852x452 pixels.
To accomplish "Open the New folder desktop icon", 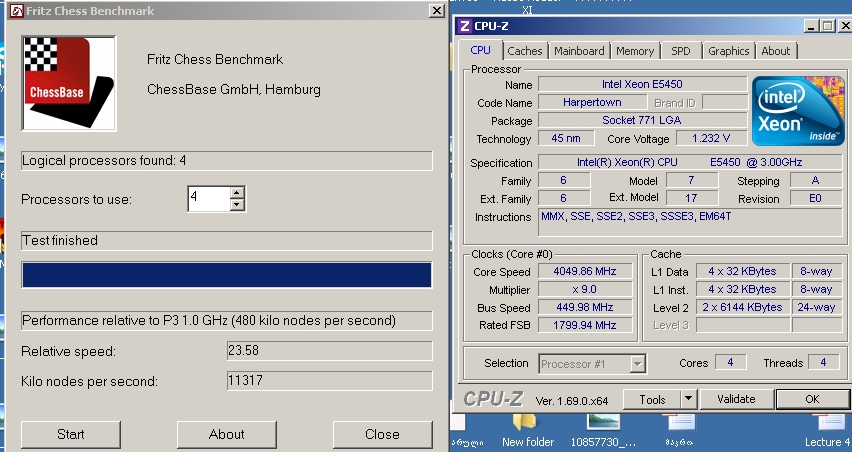I will click(528, 430).
